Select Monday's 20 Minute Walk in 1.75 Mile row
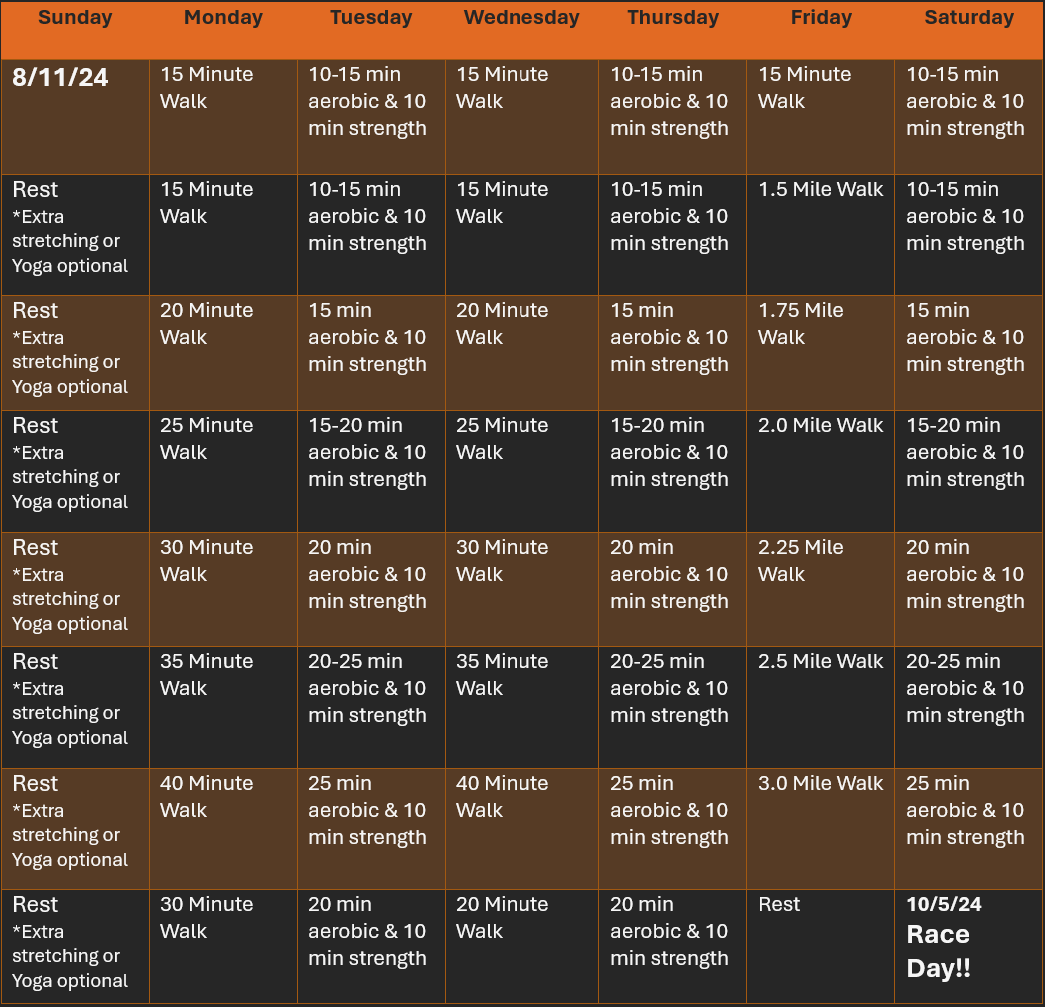The image size is (1045, 1007). (x=223, y=353)
